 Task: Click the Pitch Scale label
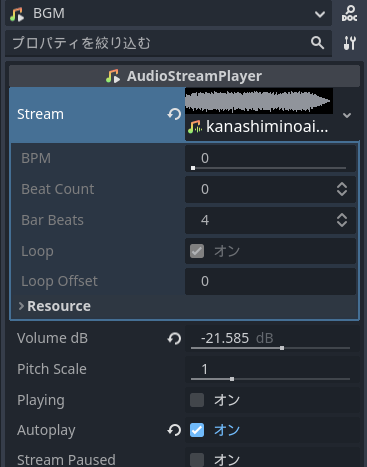pyautogui.click(x=52, y=369)
